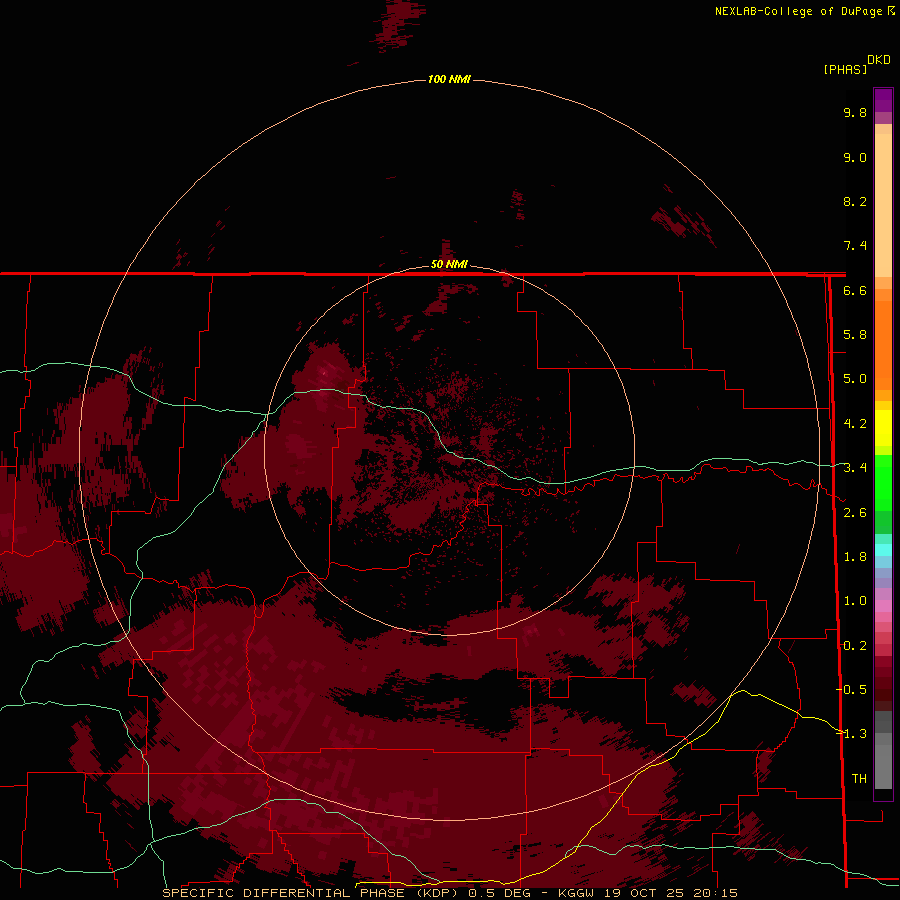Pick the pink segment beside 1.0
The width and height of the screenshot is (900, 900).
[x=883, y=605]
